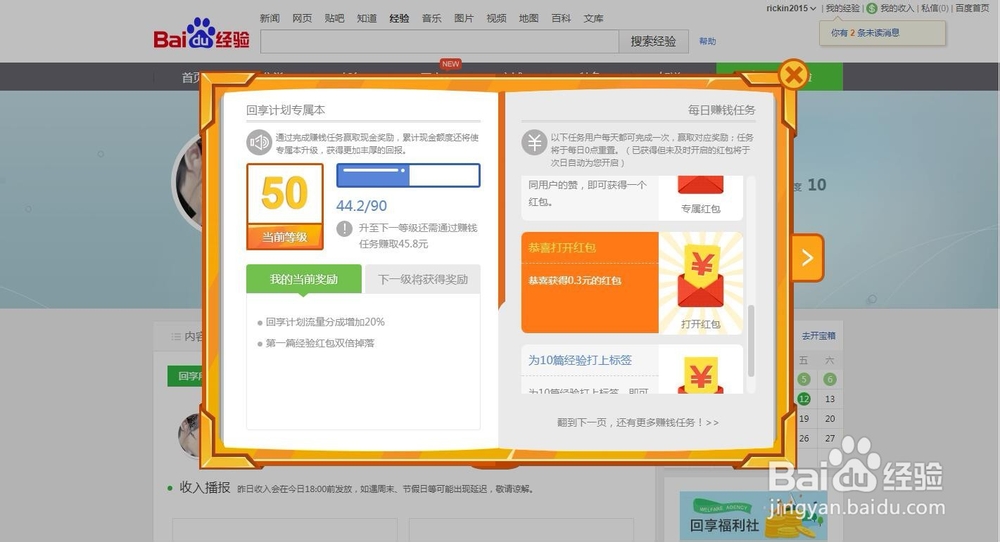Select 我的当前奖励 tab
1000x542 pixels.
pyautogui.click(x=304, y=279)
